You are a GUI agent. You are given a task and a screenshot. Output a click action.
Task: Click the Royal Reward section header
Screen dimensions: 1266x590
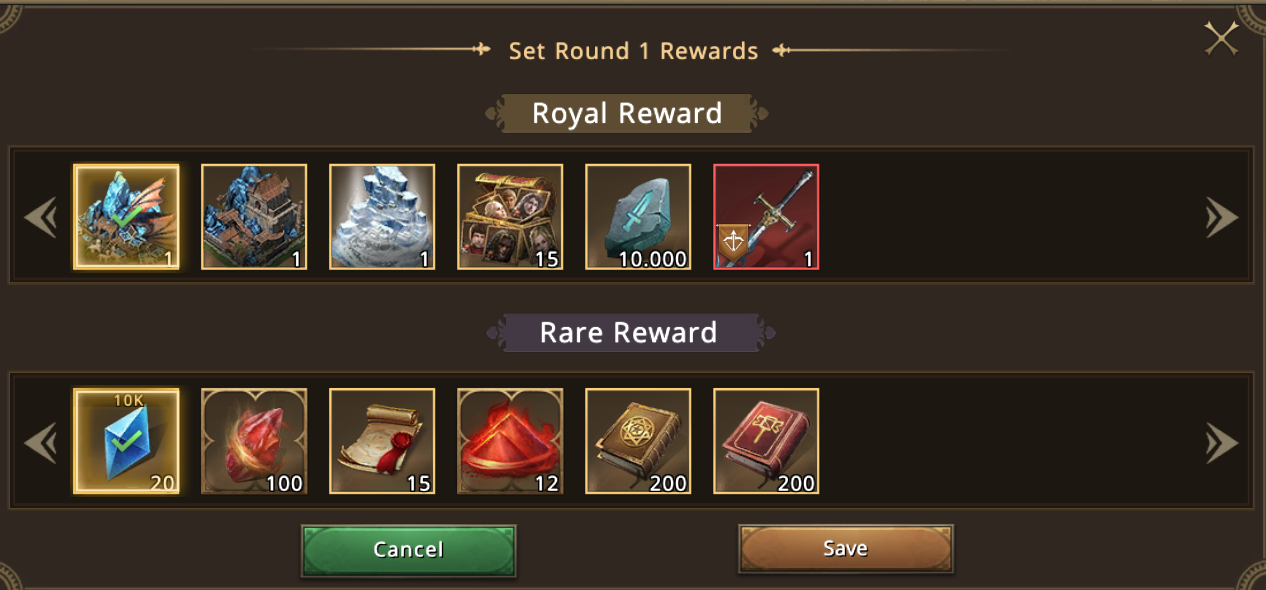[627, 113]
